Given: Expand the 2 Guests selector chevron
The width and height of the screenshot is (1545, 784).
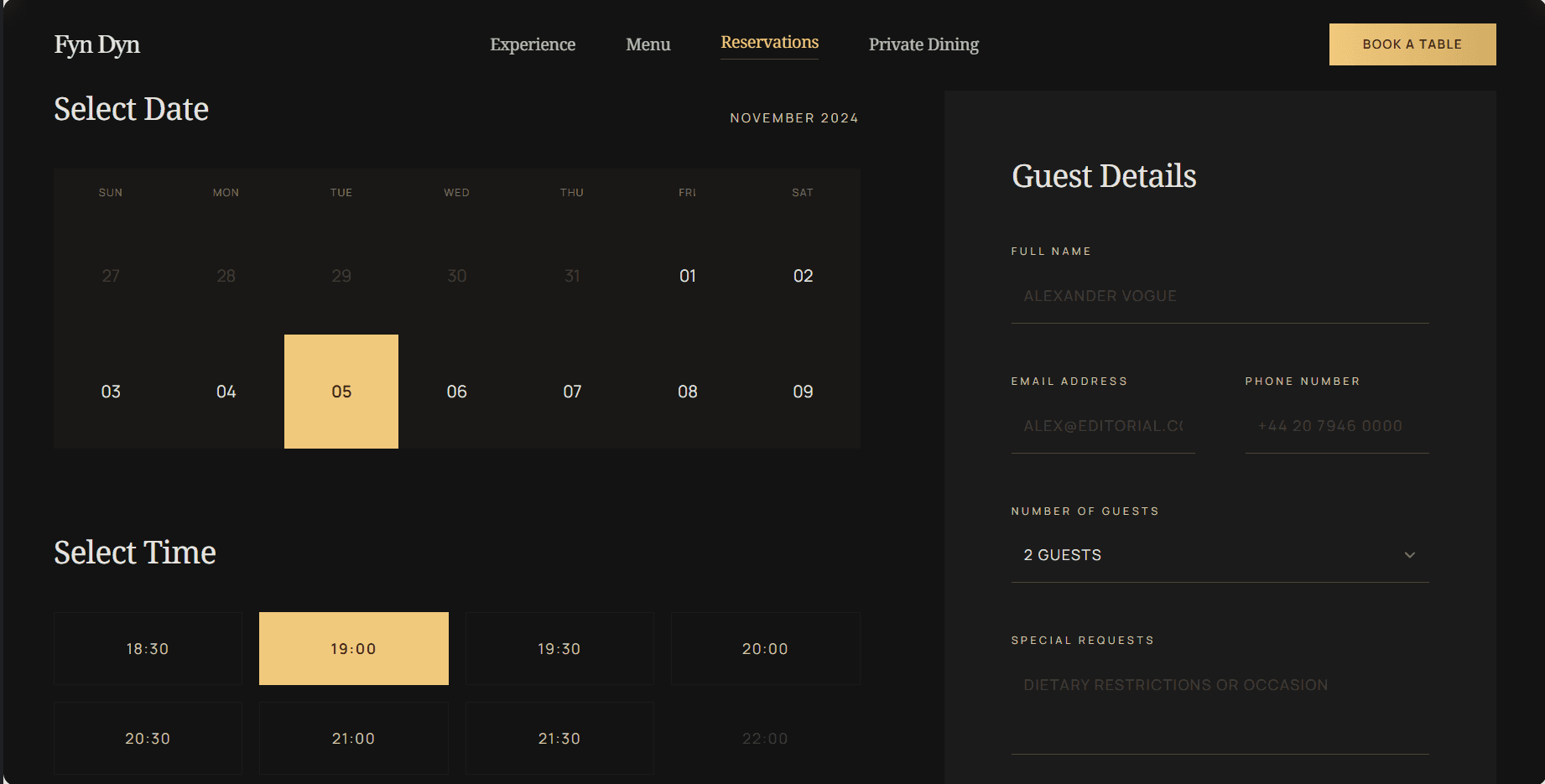Looking at the screenshot, I should (1409, 554).
